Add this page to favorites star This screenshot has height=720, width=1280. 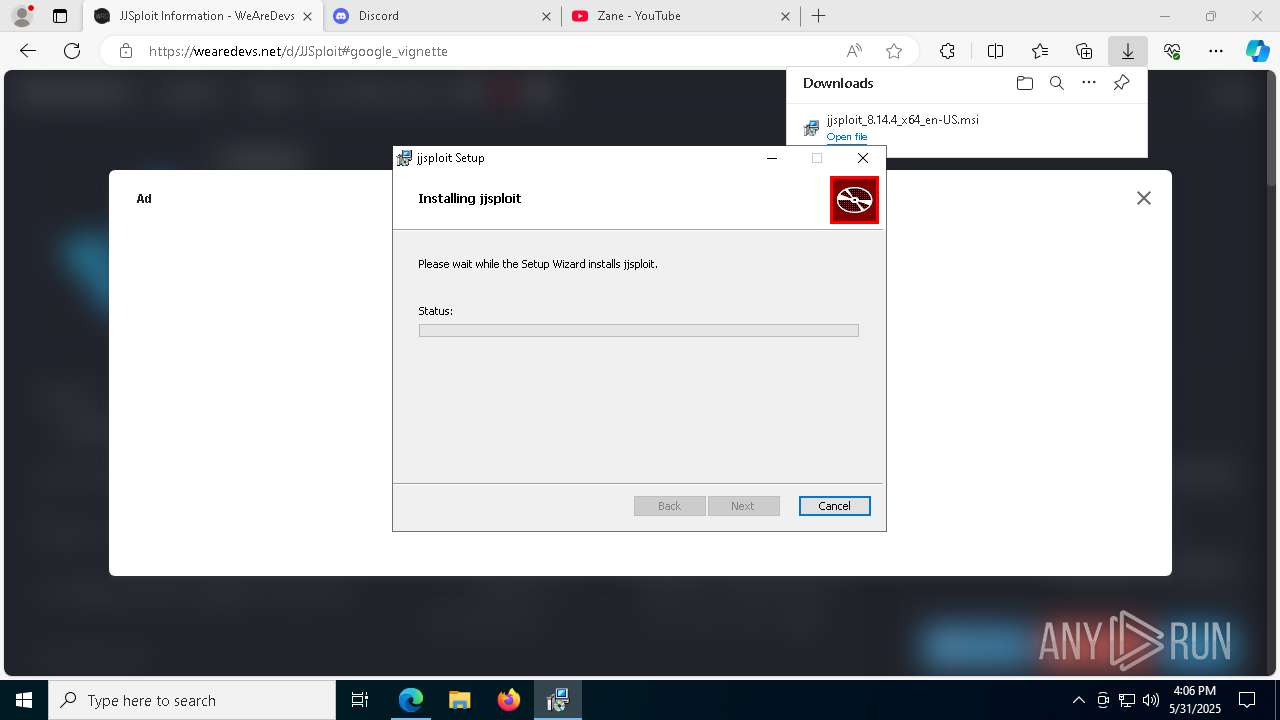click(x=894, y=51)
